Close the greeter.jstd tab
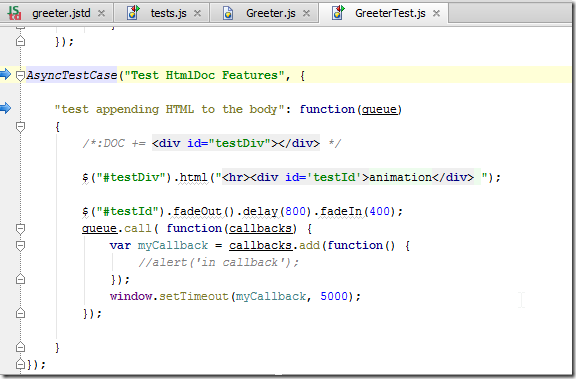The image size is (576, 379). [101, 14]
